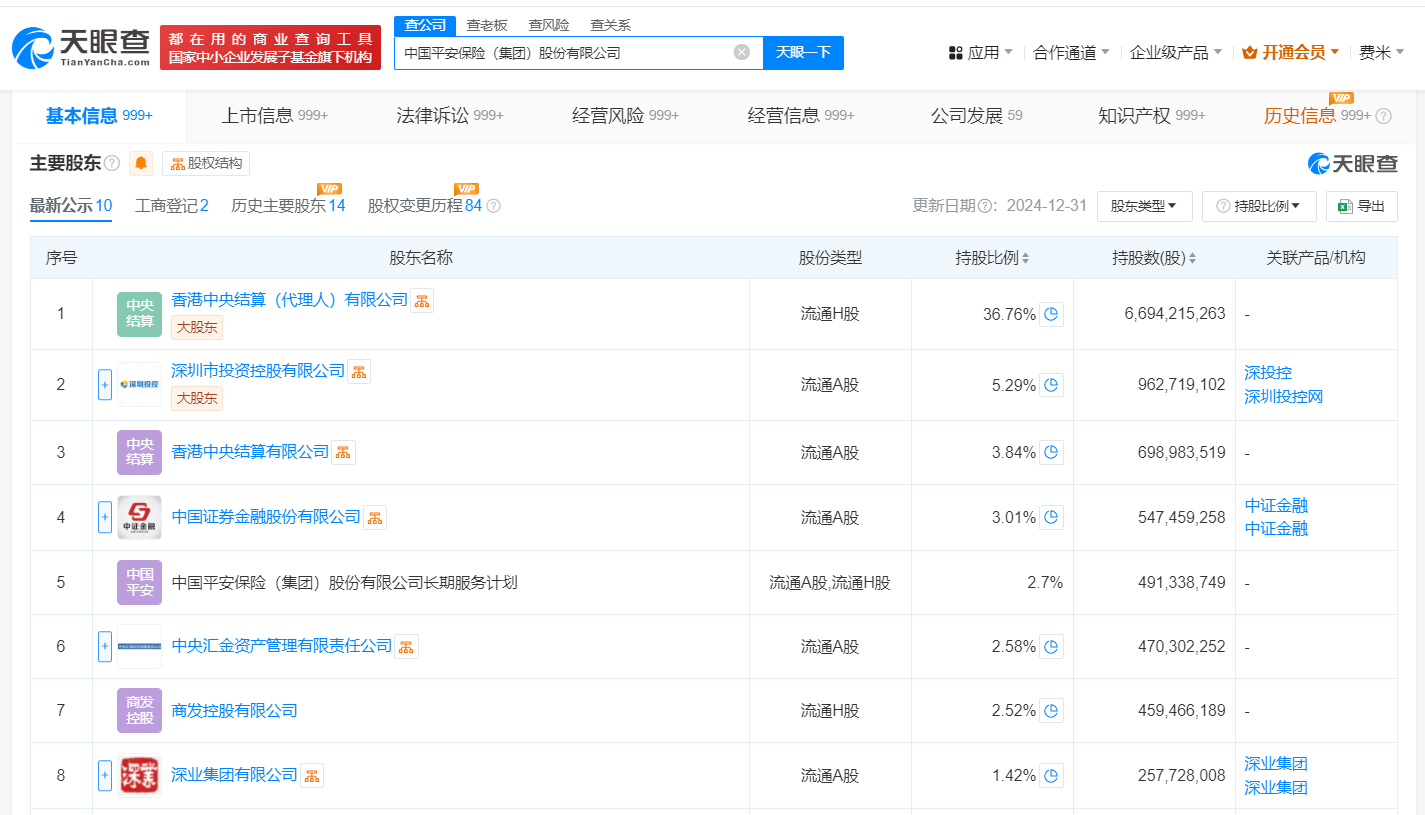Click the 国家中小企业发展子基金 red banner
This screenshot has width=1425, height=815.
(271, 47)
